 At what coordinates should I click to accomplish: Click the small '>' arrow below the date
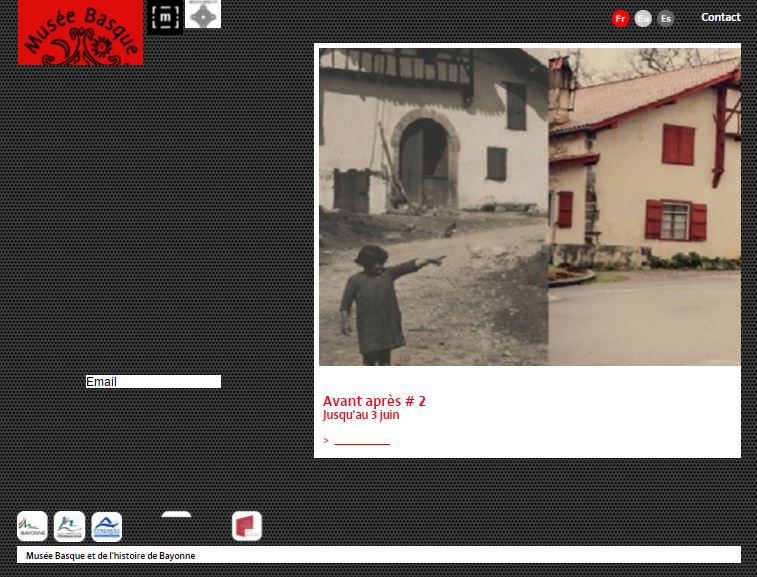click(326, 441)
